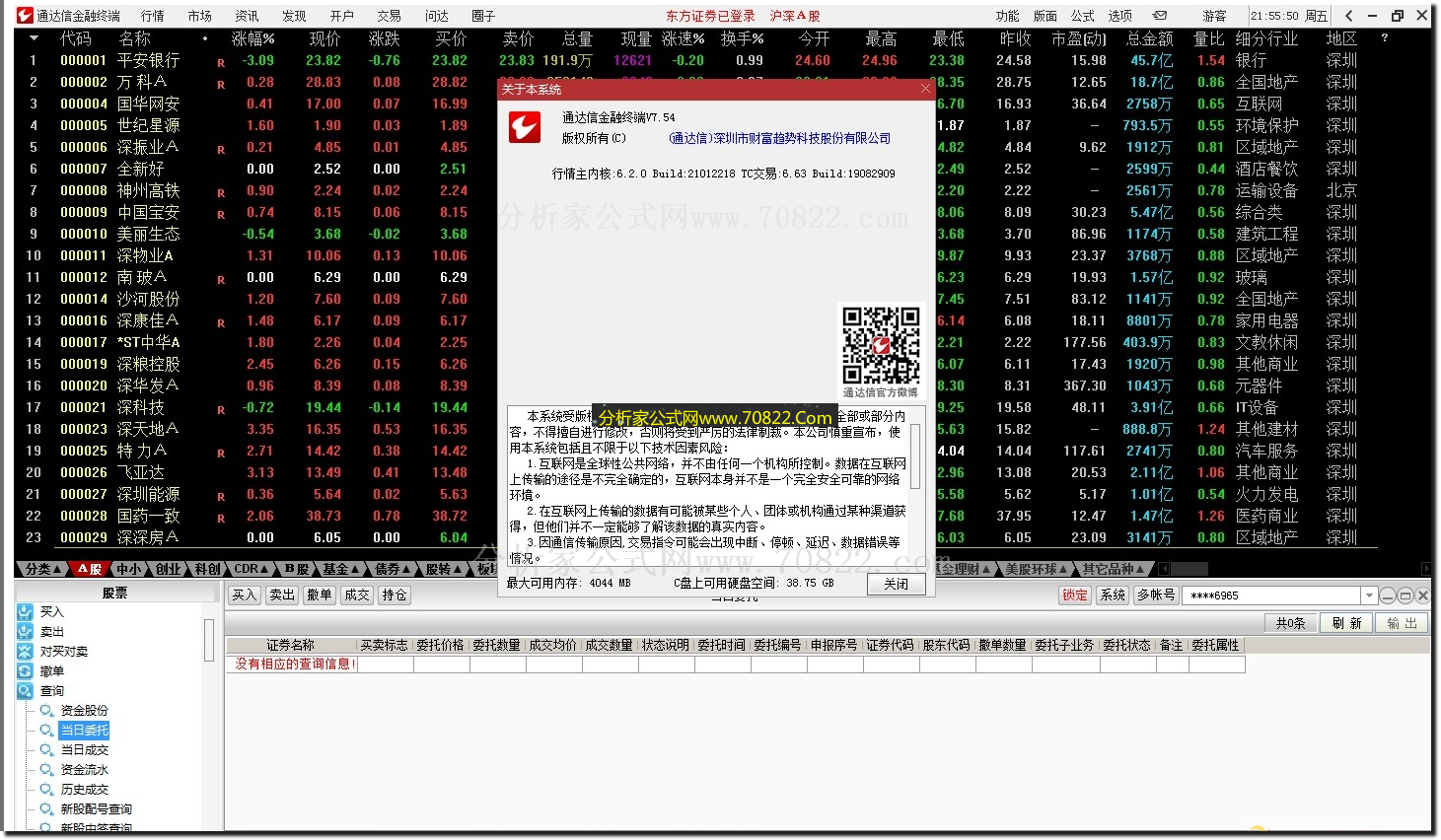Click the 系统 button in trade panel
The width and height of the screenshot is (1441, 840).
(x=1114, y=595)
